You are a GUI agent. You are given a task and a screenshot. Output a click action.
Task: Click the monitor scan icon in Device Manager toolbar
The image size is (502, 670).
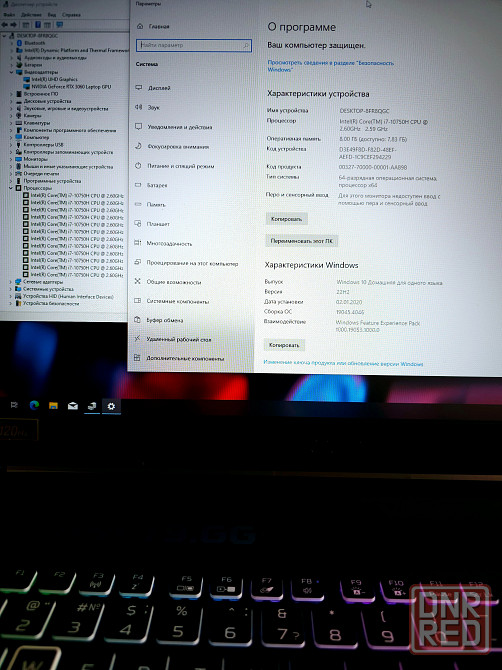[x=59, y=25]
